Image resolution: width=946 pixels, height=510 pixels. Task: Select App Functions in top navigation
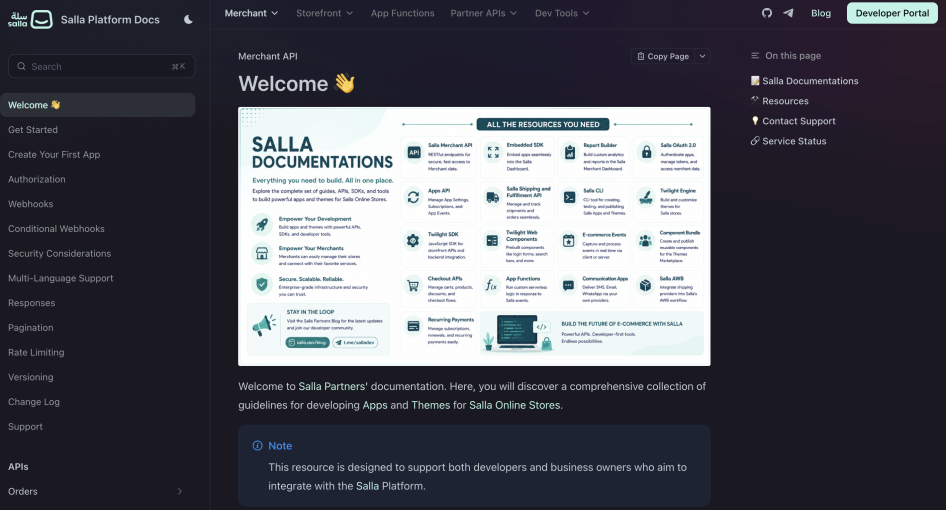(402, 13)
